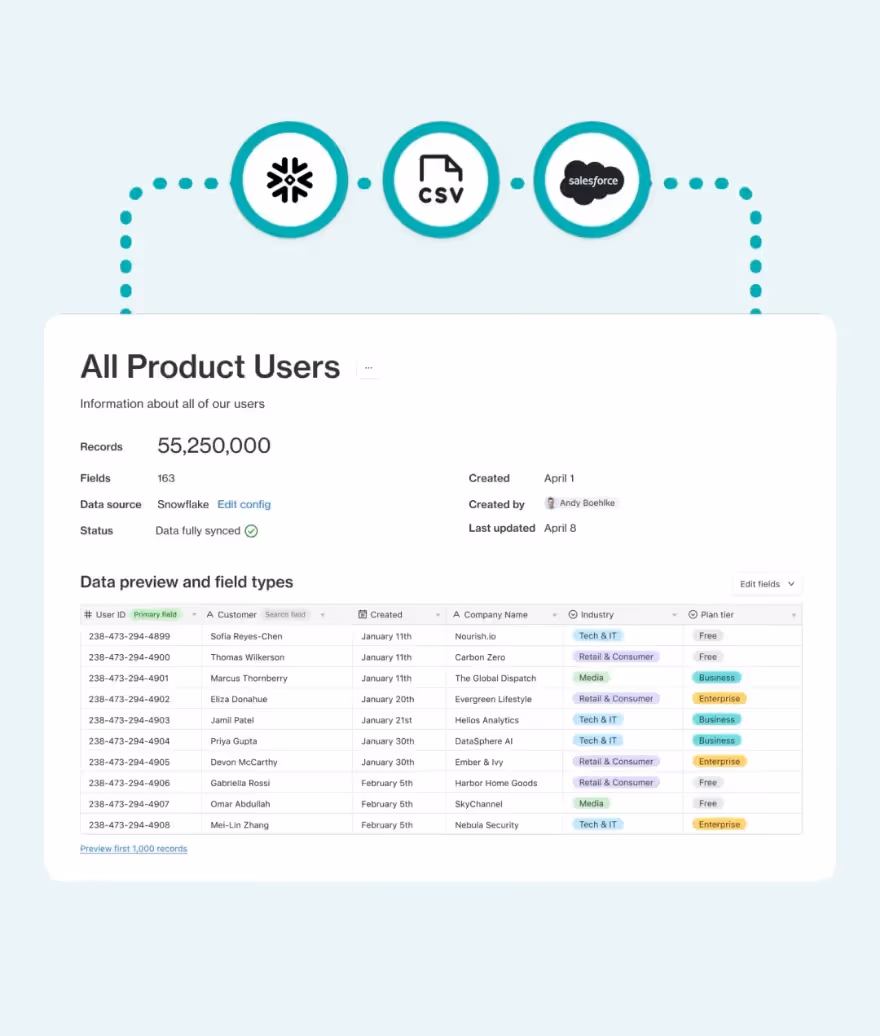880x1036 pixels.
Task: Click company Nebula Security
Action: point(487,825)
